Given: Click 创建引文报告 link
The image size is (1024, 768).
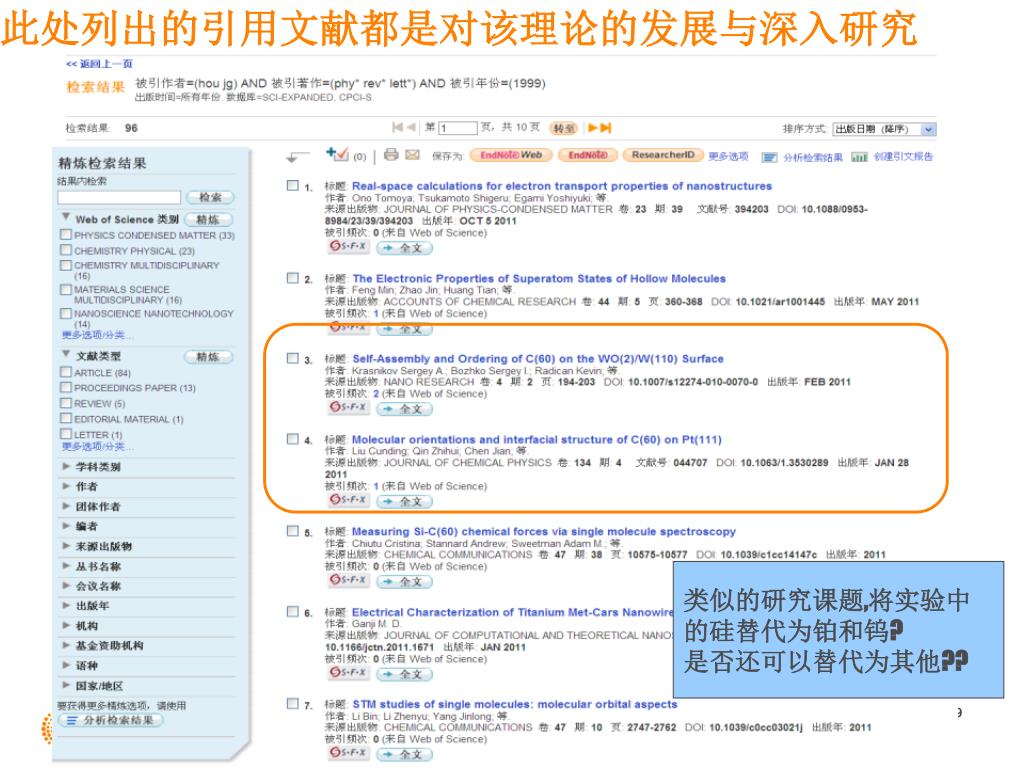Looking at the screenshot, I should 903,157.
